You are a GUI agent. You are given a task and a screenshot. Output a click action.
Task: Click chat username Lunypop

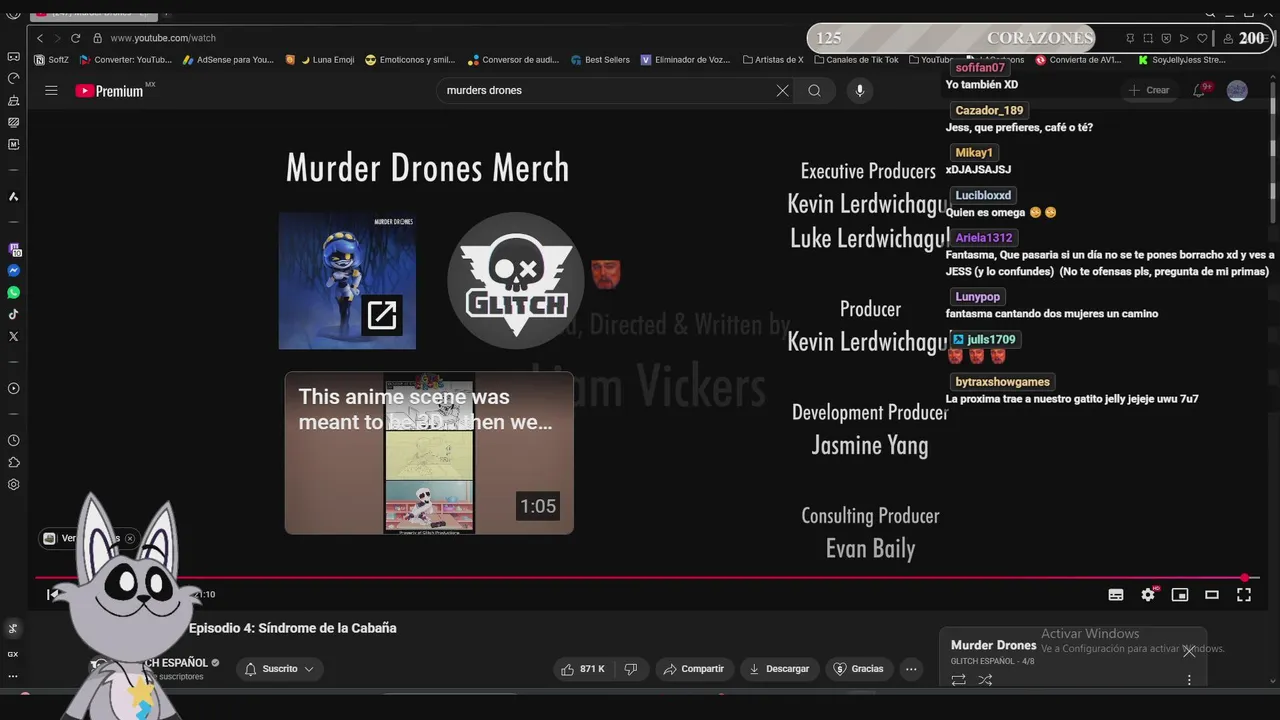coord(977,297)
